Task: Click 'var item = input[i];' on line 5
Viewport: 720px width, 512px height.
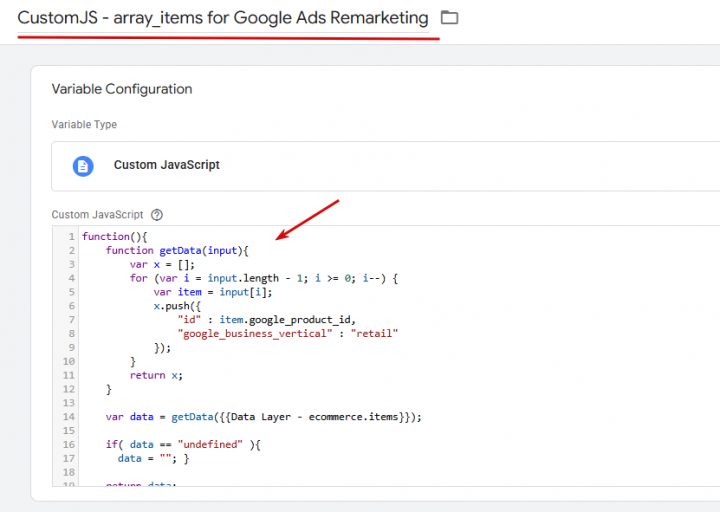Action: coord(213,292)
